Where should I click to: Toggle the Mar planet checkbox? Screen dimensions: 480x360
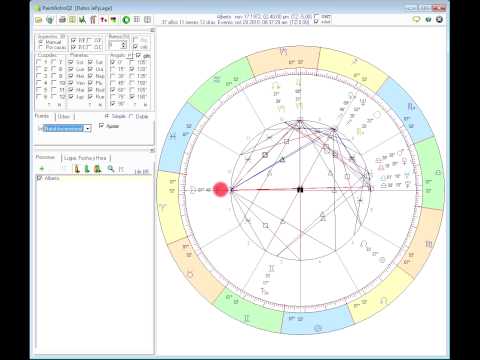pyautogui.click(x=71, y=90)
